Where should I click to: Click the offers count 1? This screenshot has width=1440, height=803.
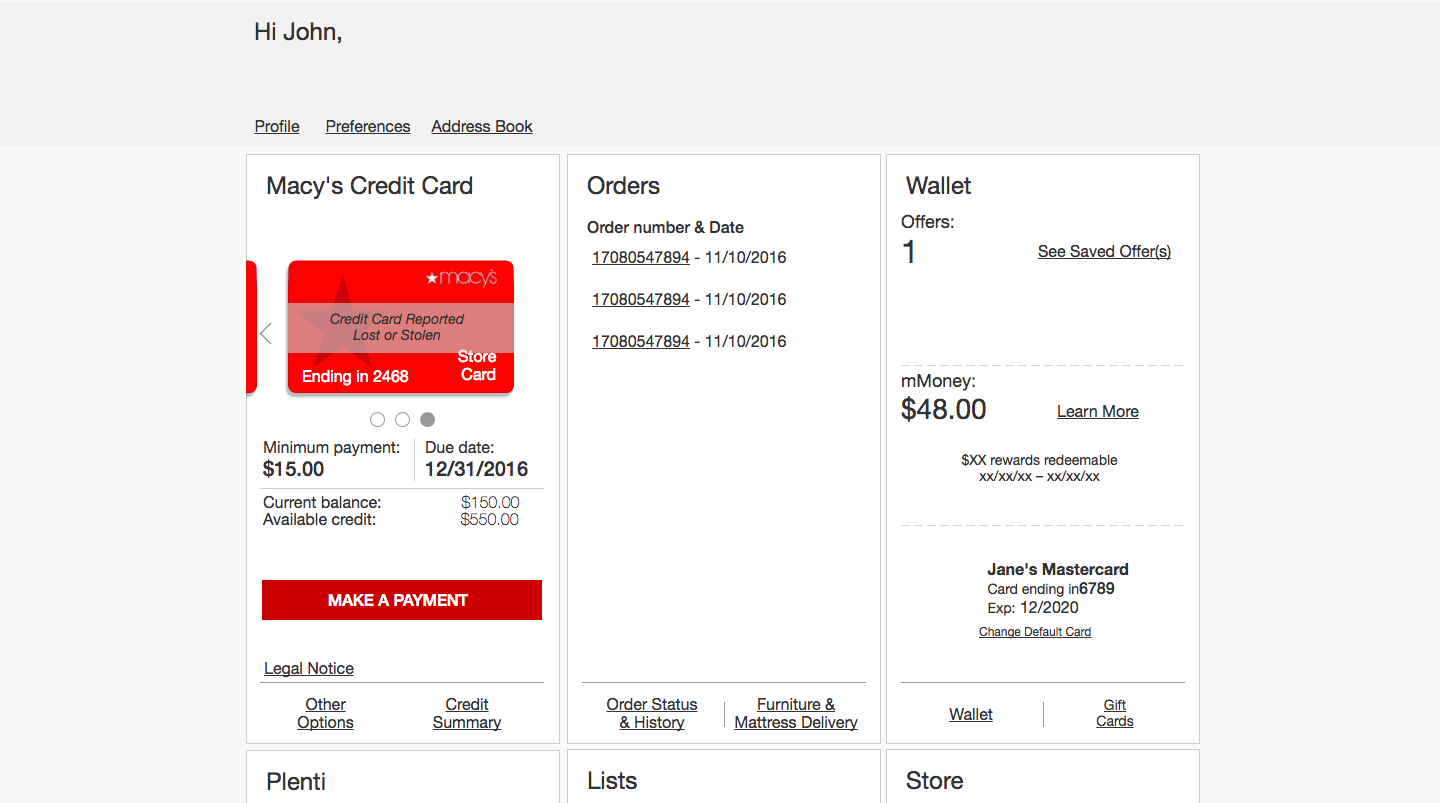click(909, 252)
